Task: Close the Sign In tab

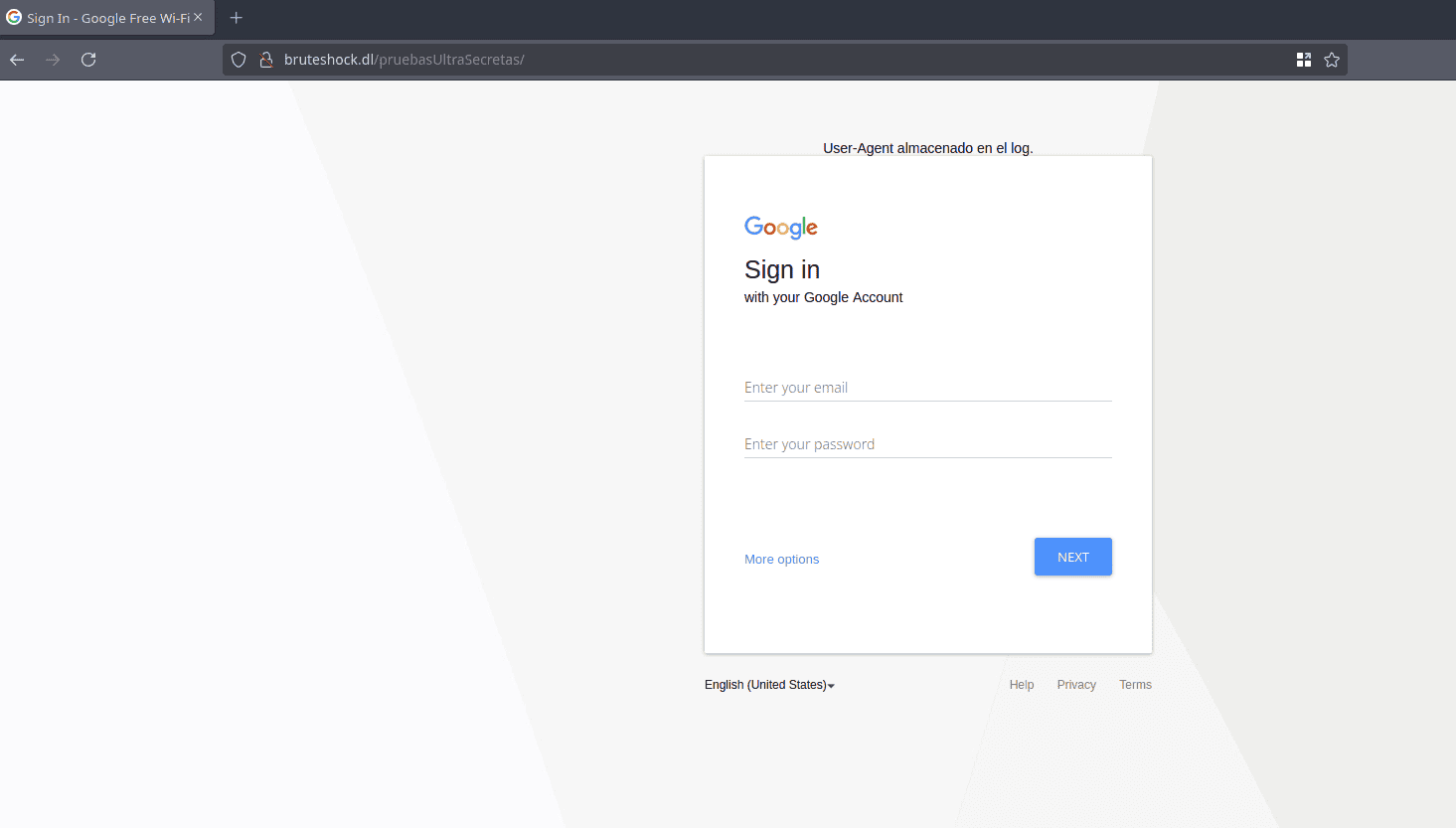Action: [198, 17]
